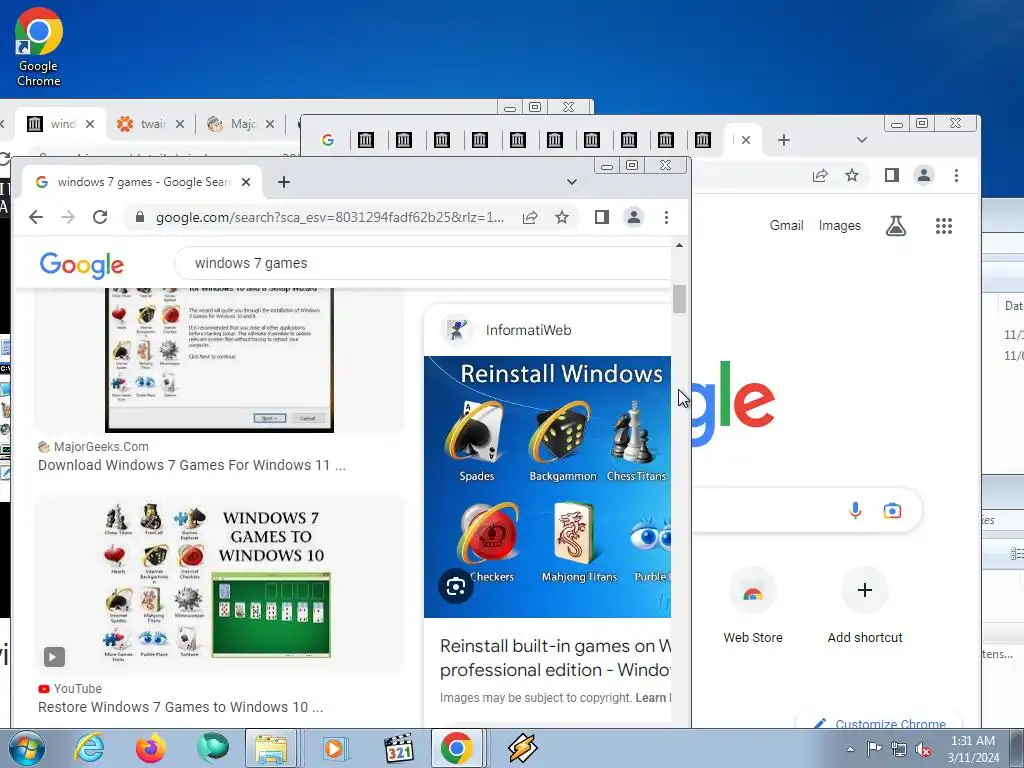The height and width of the screenshot is (768, 1024).
Task: Open side panel in the front Chrome window
Action: 601,217
